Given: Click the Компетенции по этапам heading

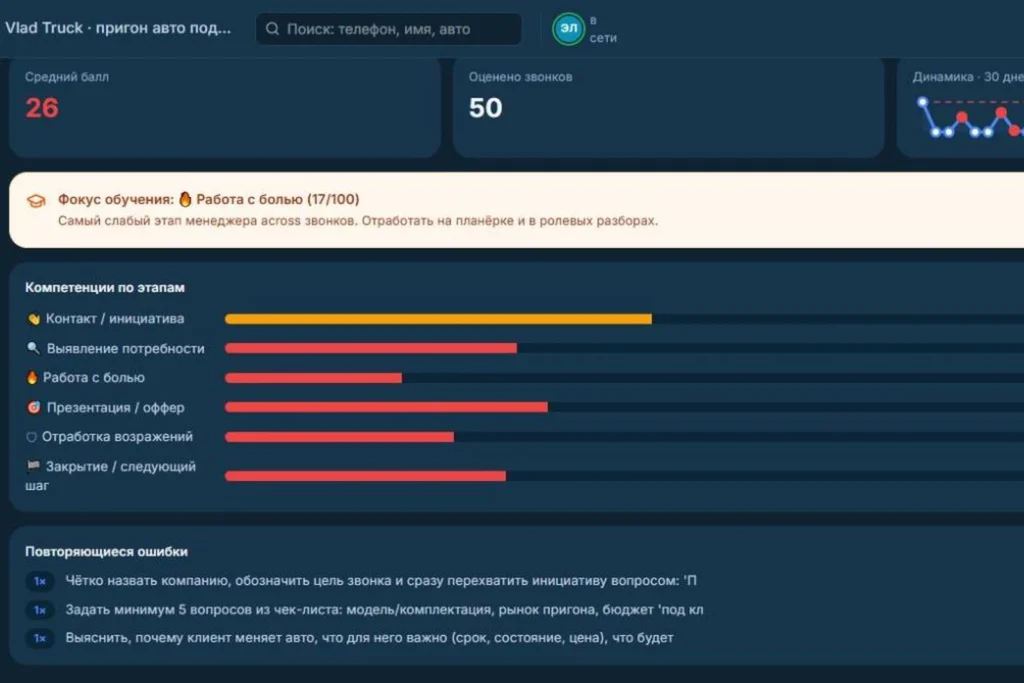Looking at the screenshot, I should [104, 287].
